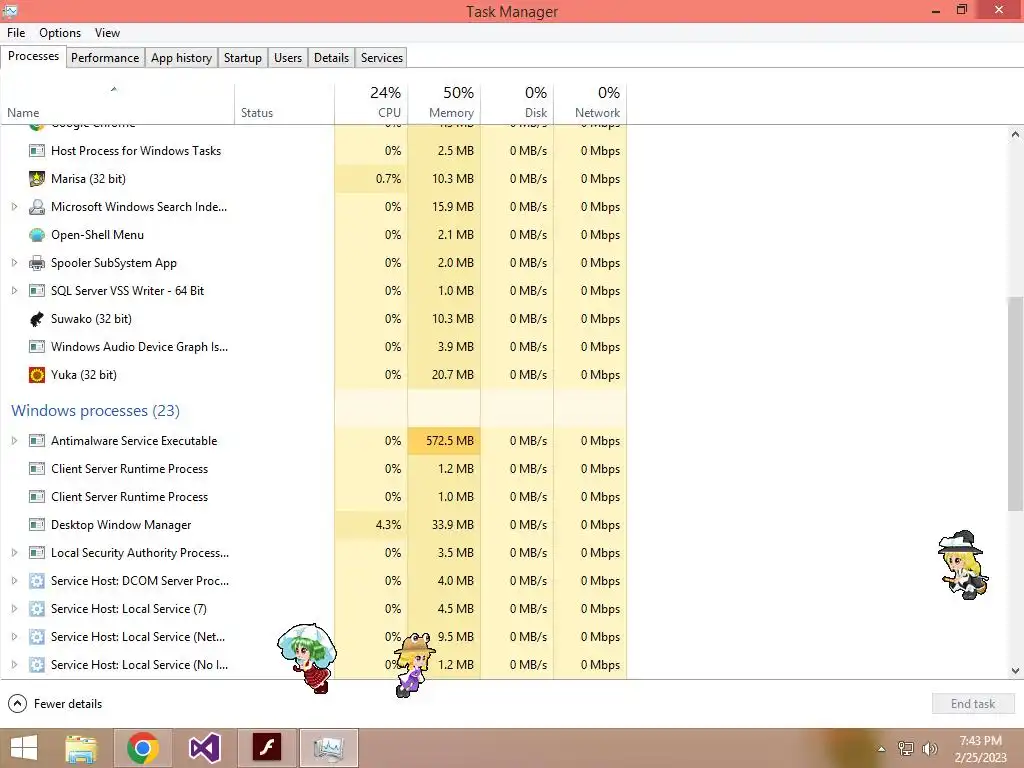Click the Marisa (32 bit) process icon
The image size is (1024, 768).
click(x=37, y=178)
